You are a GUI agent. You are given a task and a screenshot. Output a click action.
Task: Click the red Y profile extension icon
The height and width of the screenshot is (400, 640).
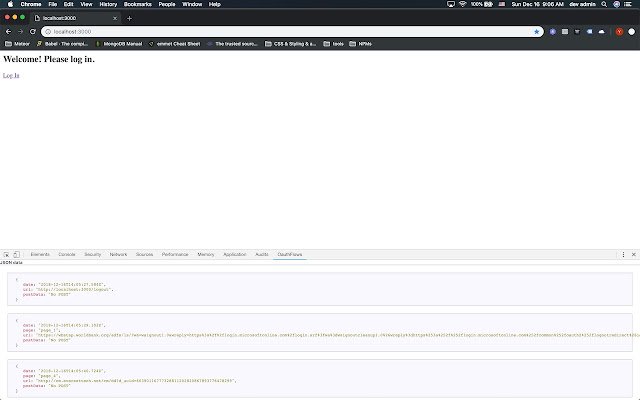(619, 31)
